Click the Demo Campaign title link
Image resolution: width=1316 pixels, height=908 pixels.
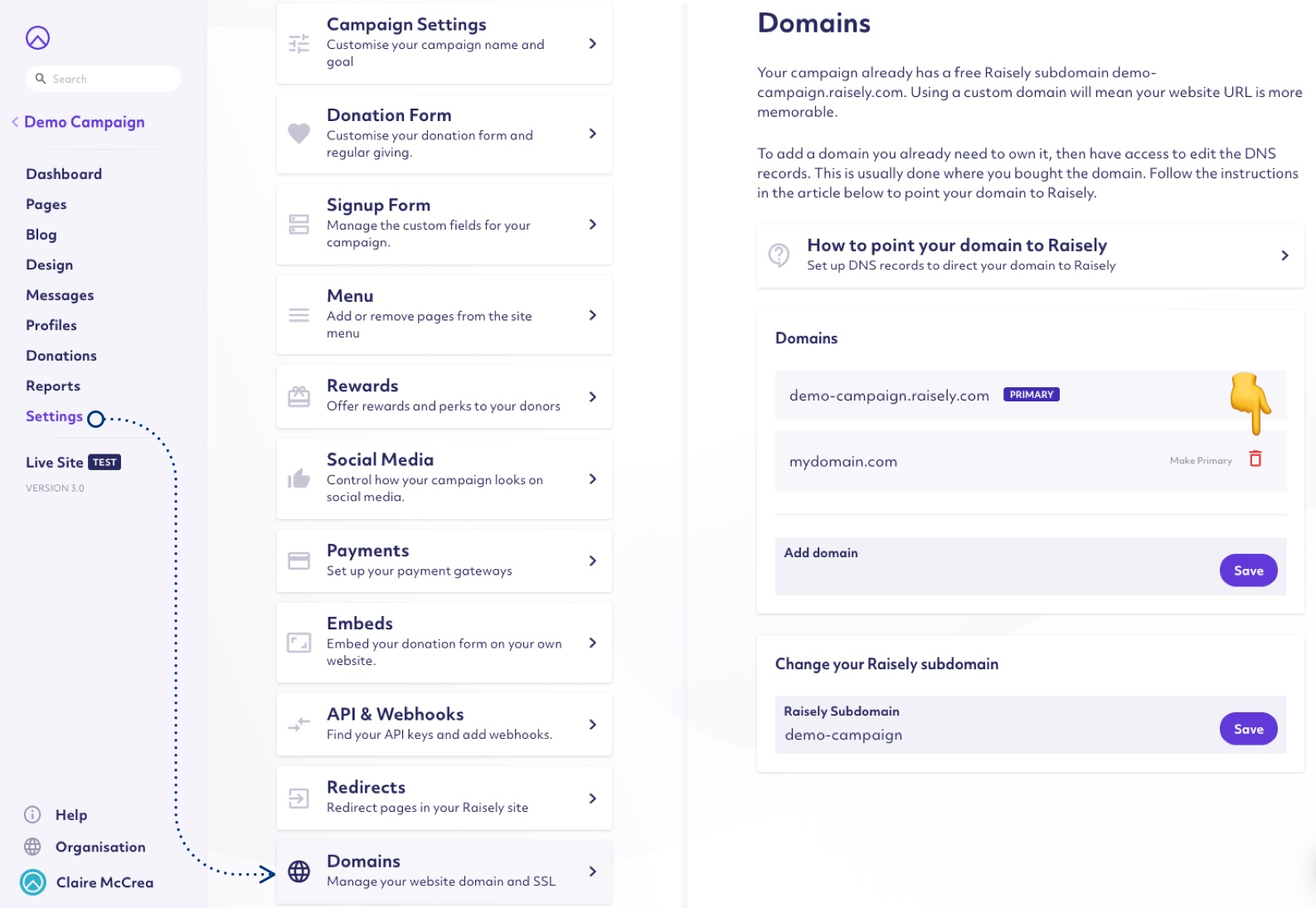85,122
